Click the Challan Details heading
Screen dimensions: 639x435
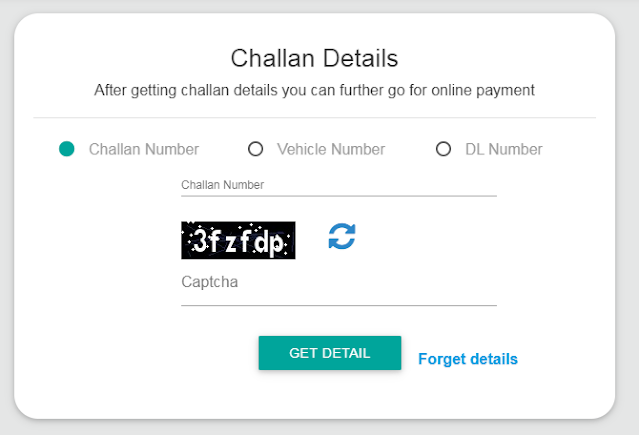[314, 58]
